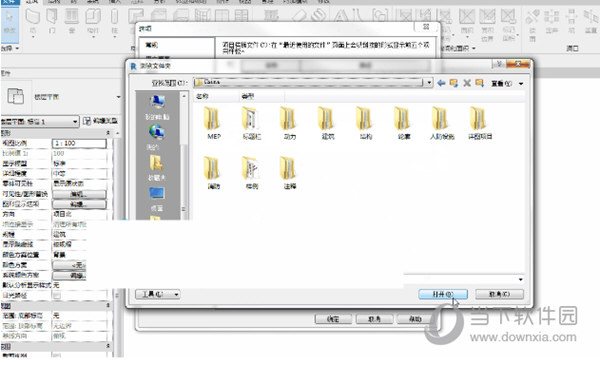Click the 打开 open button

(x=443, y=294)
